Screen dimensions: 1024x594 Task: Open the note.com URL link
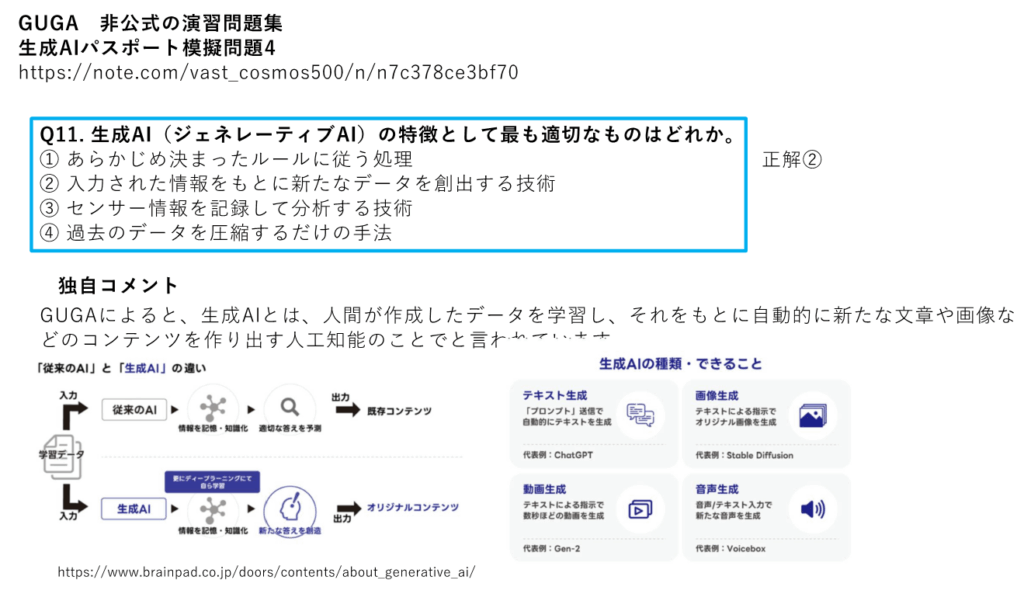[x=268, y=72]
